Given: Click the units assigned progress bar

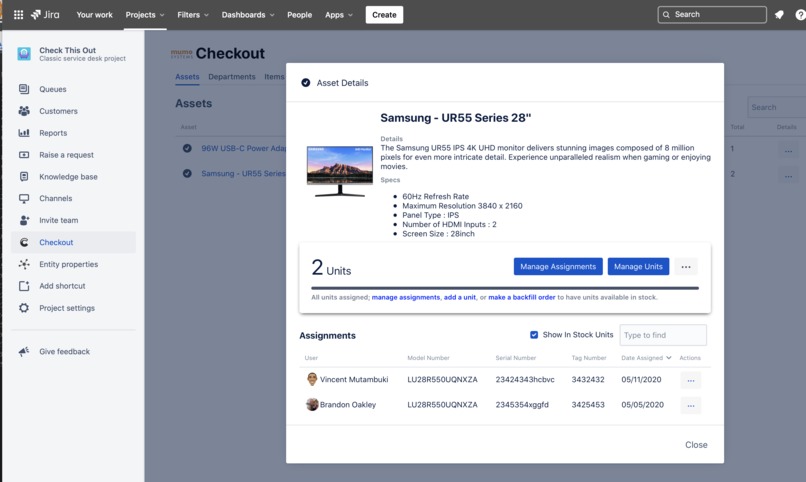Looking at the screenshot, I should click(x=505, y=288).
